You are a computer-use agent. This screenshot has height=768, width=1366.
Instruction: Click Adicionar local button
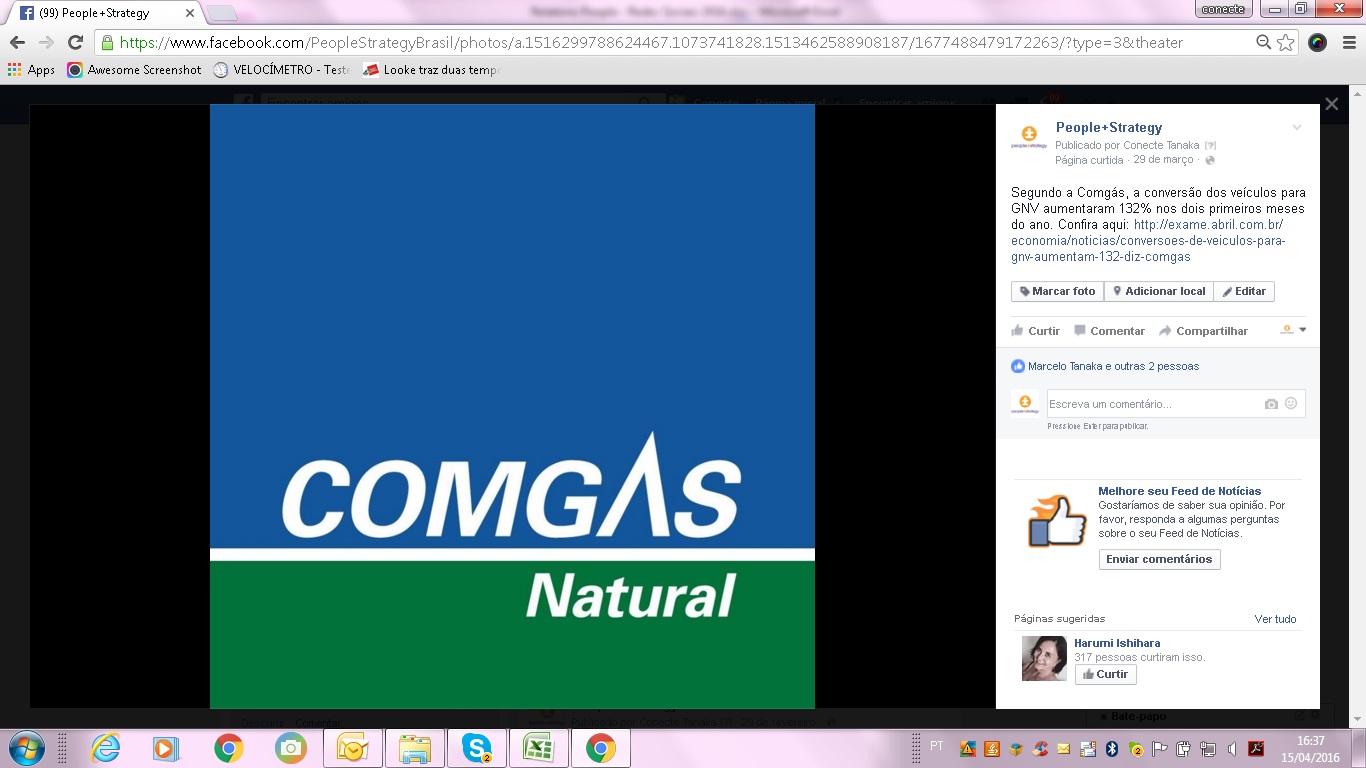(1159, 291)
